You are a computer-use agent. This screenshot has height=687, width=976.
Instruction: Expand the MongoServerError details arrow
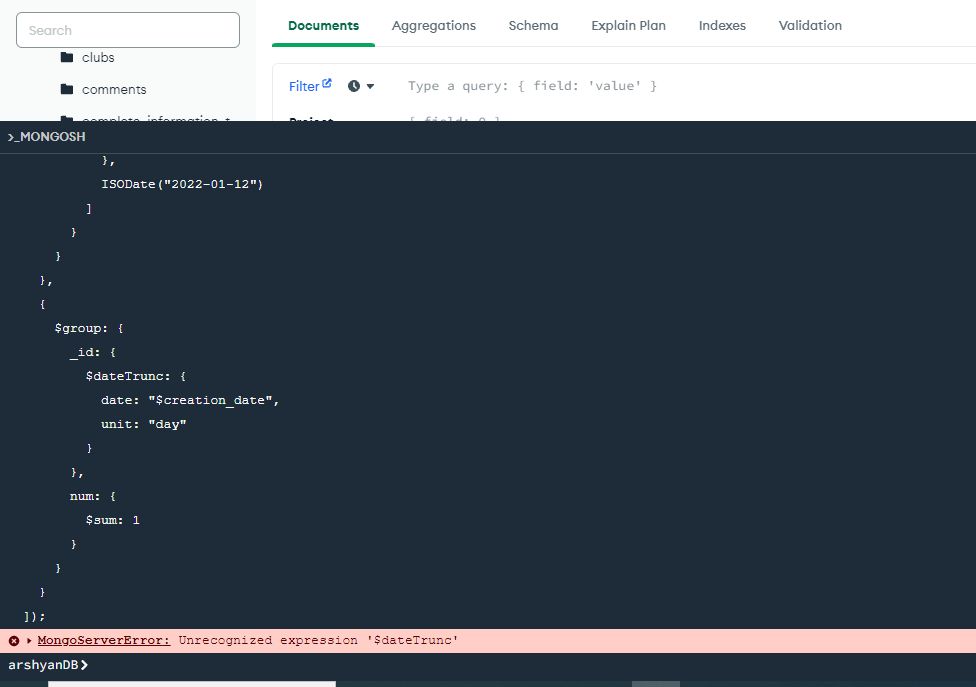(x=29, y=640)
